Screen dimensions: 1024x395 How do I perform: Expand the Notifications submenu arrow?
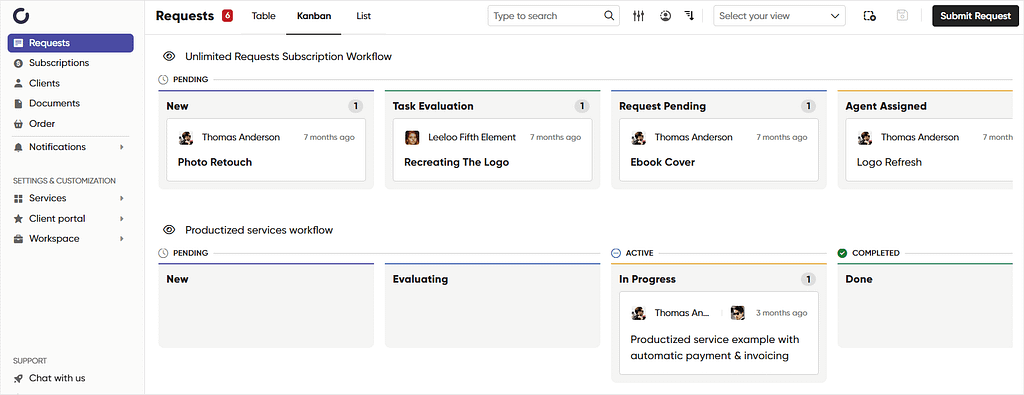click(121, 147)
